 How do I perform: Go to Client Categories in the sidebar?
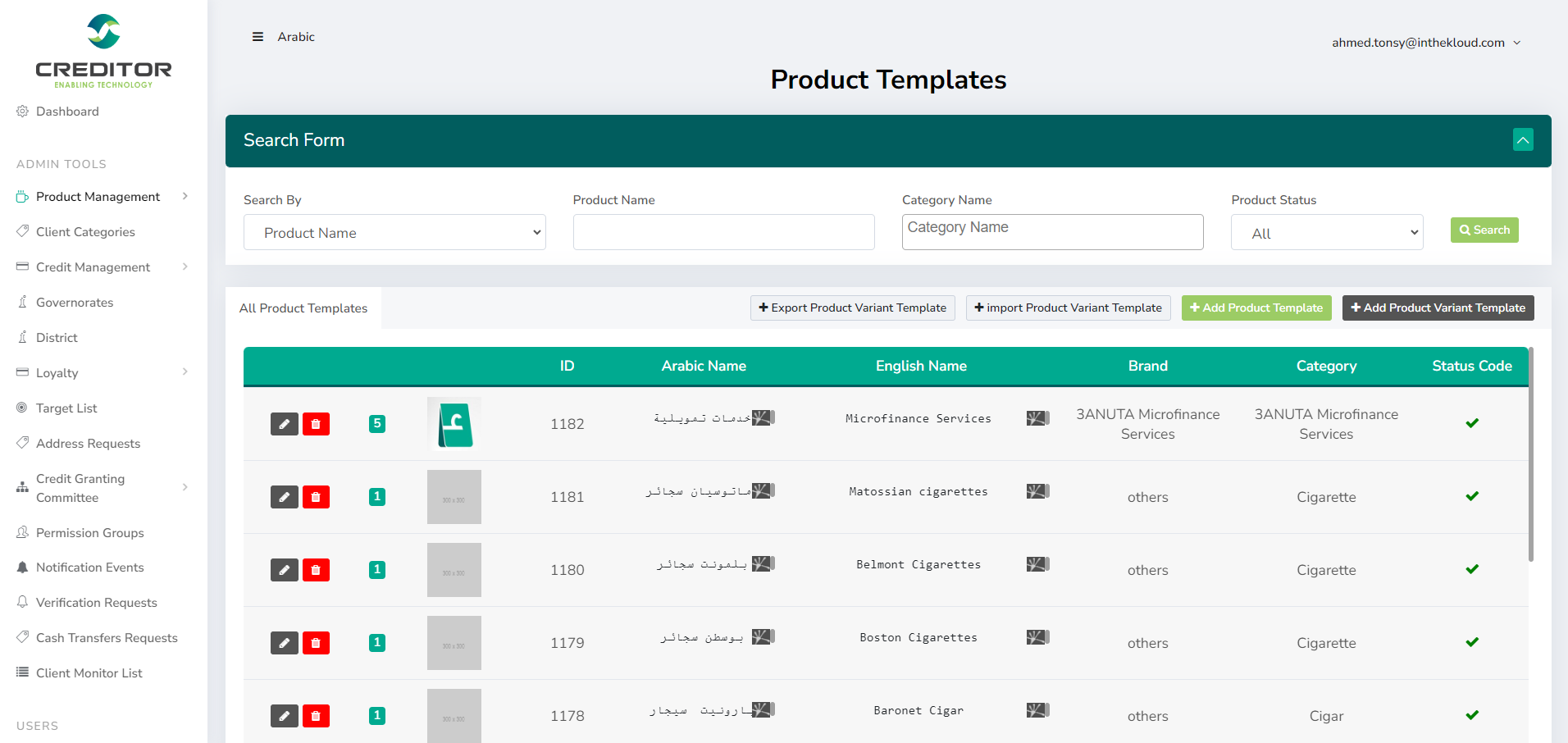(x=85, y=232)
